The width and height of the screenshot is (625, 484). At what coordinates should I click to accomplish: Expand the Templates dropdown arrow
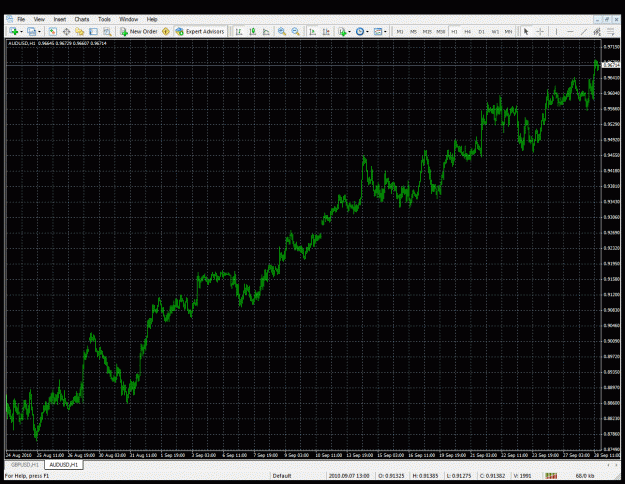(x=385, y=31)
